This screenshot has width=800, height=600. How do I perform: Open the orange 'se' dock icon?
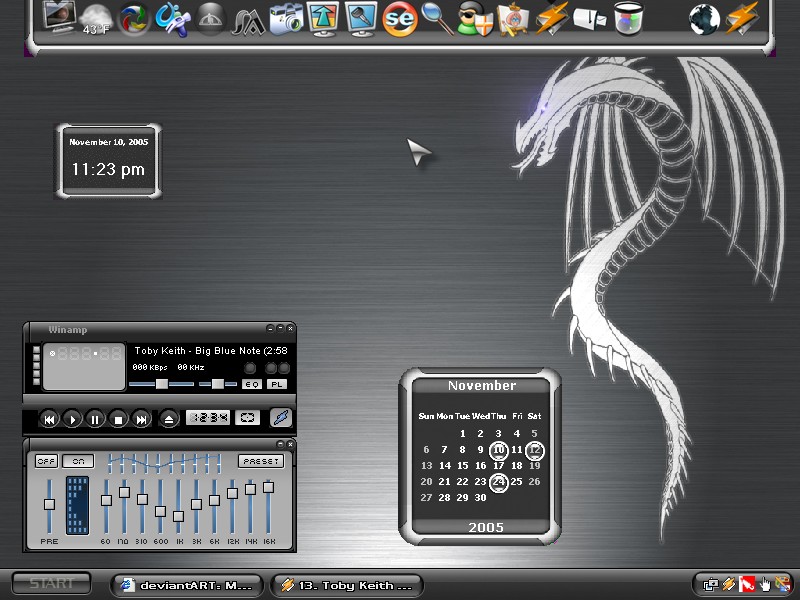click(x=399, y=19)
